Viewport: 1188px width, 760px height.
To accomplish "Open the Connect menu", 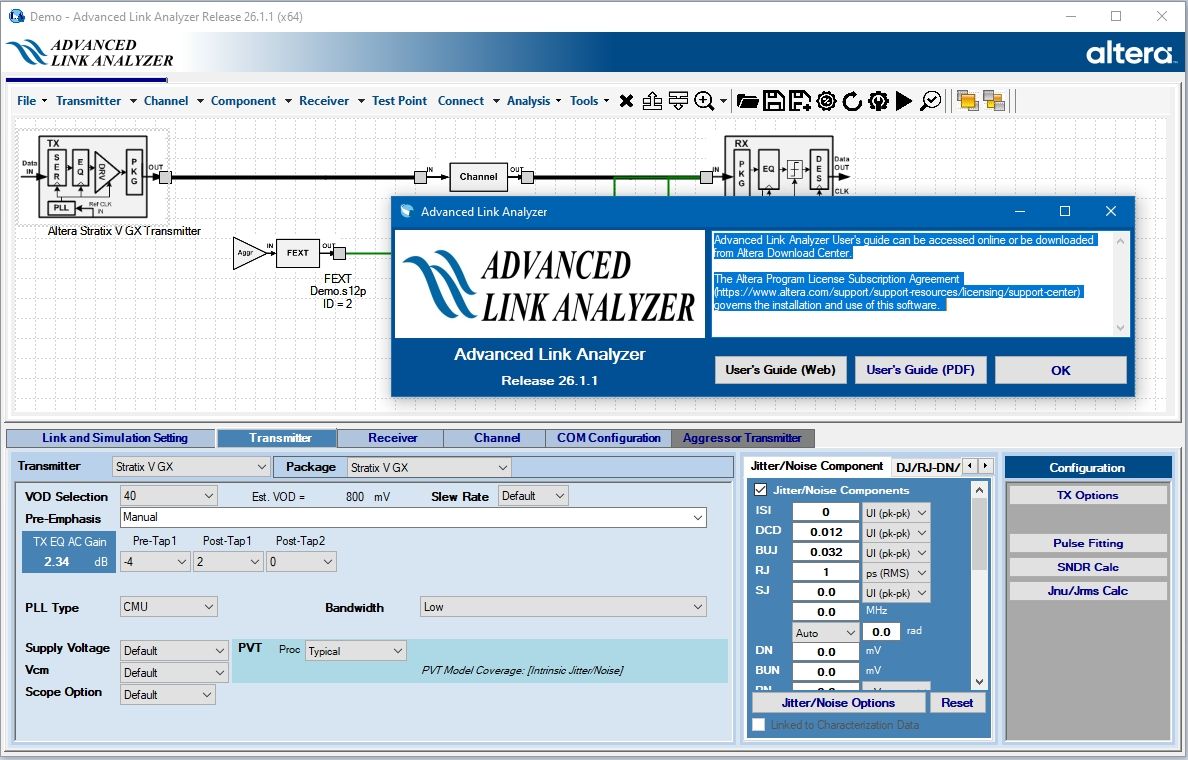I will click(467, 101).
